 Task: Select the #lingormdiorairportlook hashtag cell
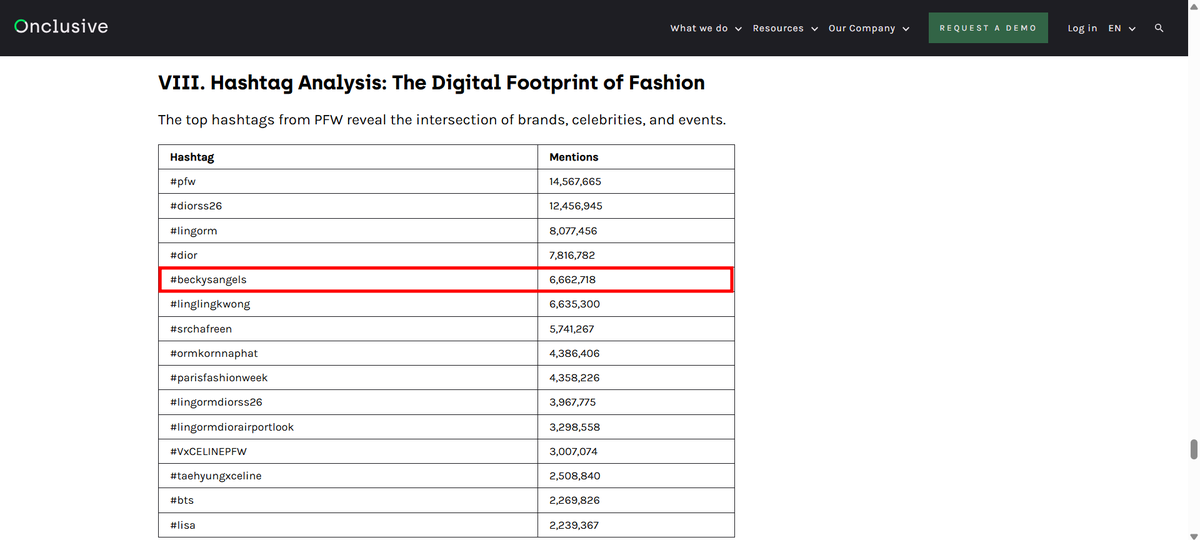347,427
